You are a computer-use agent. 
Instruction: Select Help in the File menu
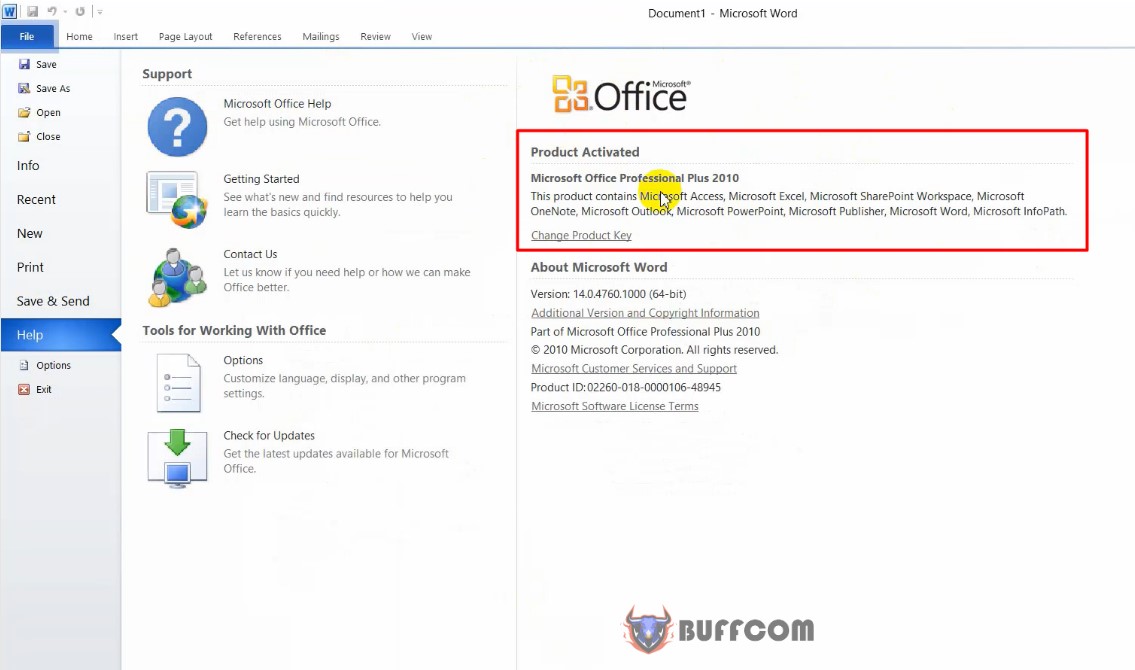[x=61, y=335]
